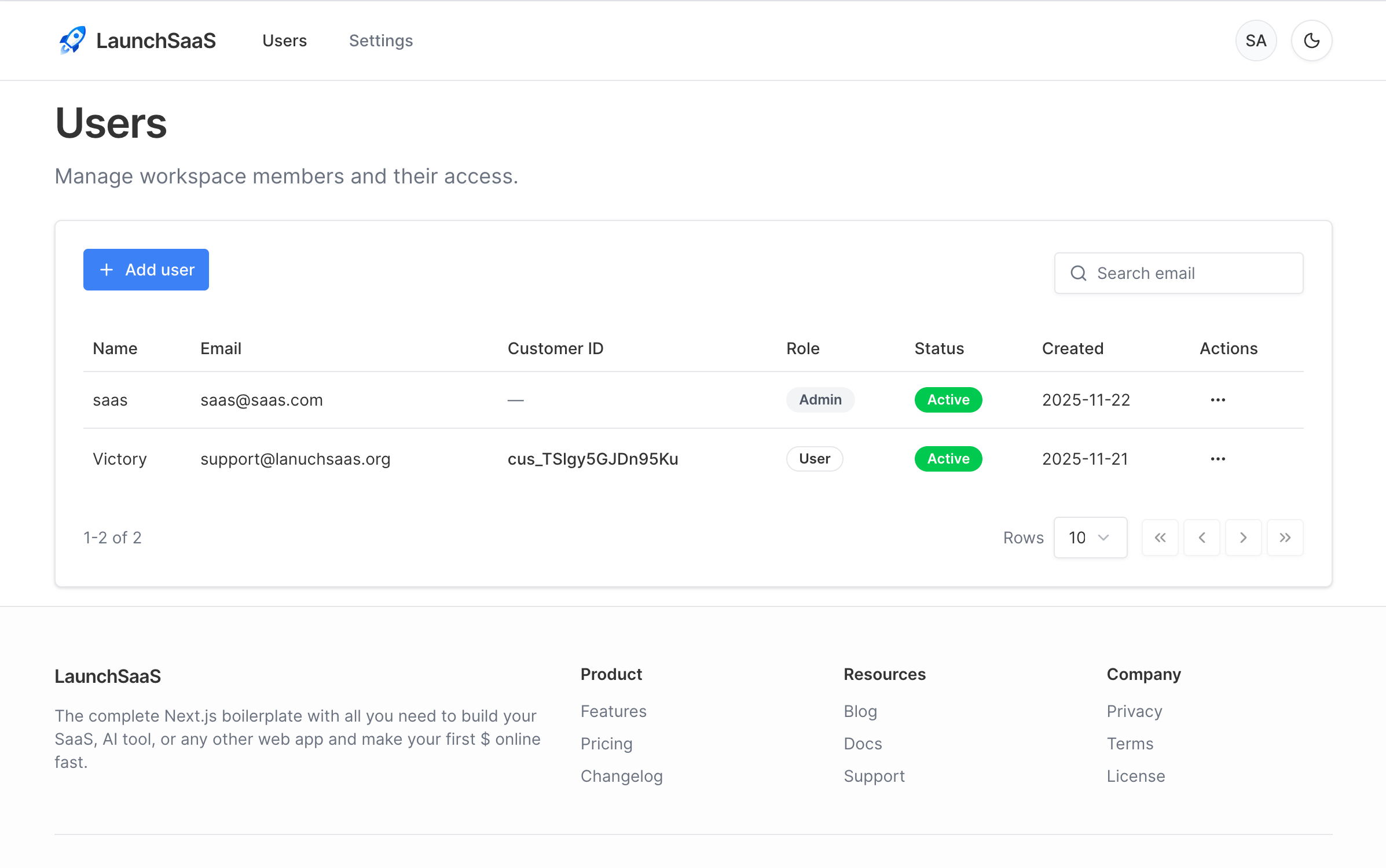This screenshot has width=1386, height=868.
Task: Select the Users navigation item
Action: tap(284, 41)
